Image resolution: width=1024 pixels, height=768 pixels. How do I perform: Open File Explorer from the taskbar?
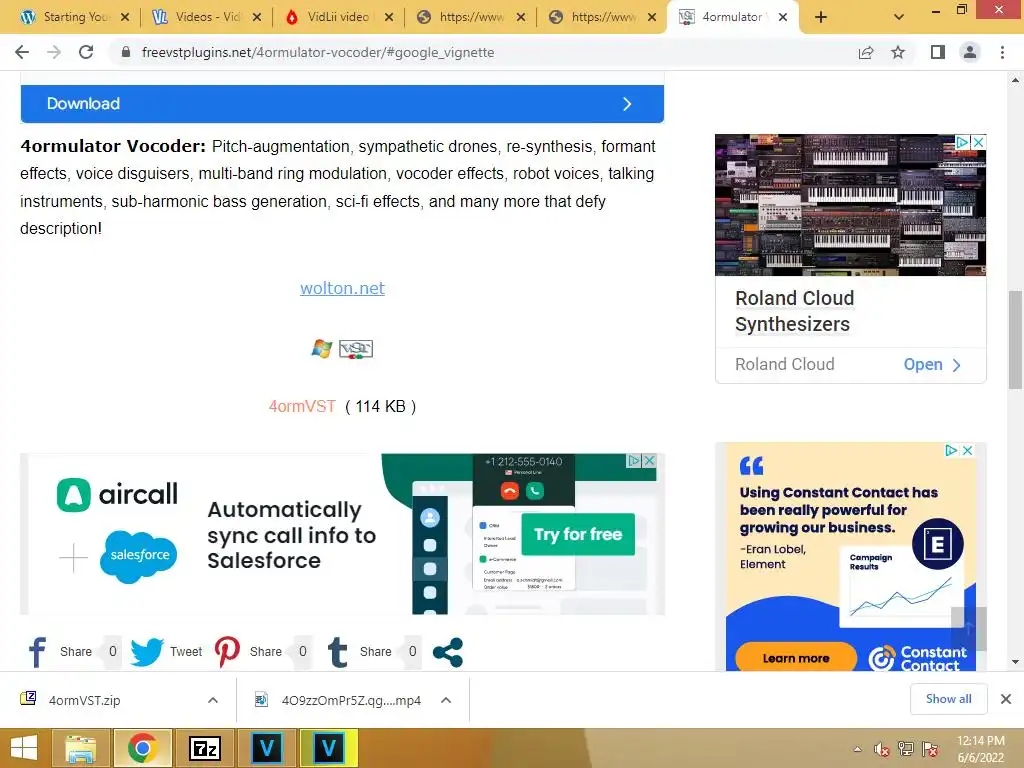pos(80,748)
